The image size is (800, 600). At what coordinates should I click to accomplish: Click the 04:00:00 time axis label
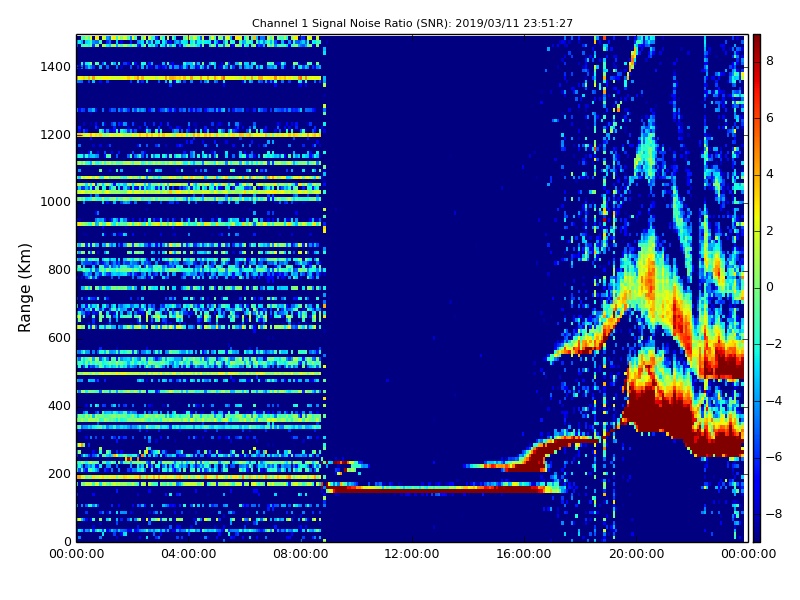189,554
